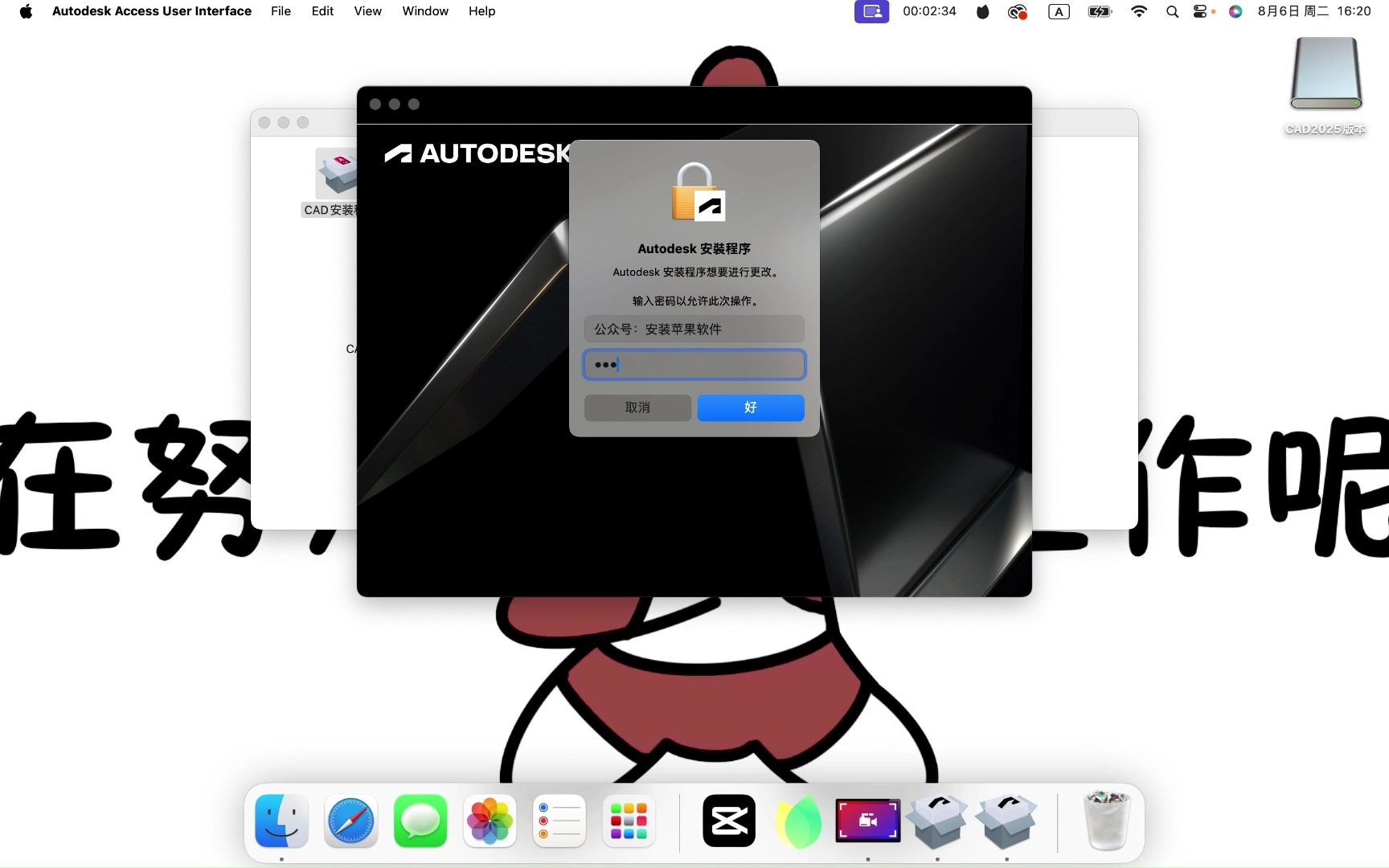Open the Autodesk Access User Interface menu
This screenshot has height=868, width=1389.
[x=152, y=11]
